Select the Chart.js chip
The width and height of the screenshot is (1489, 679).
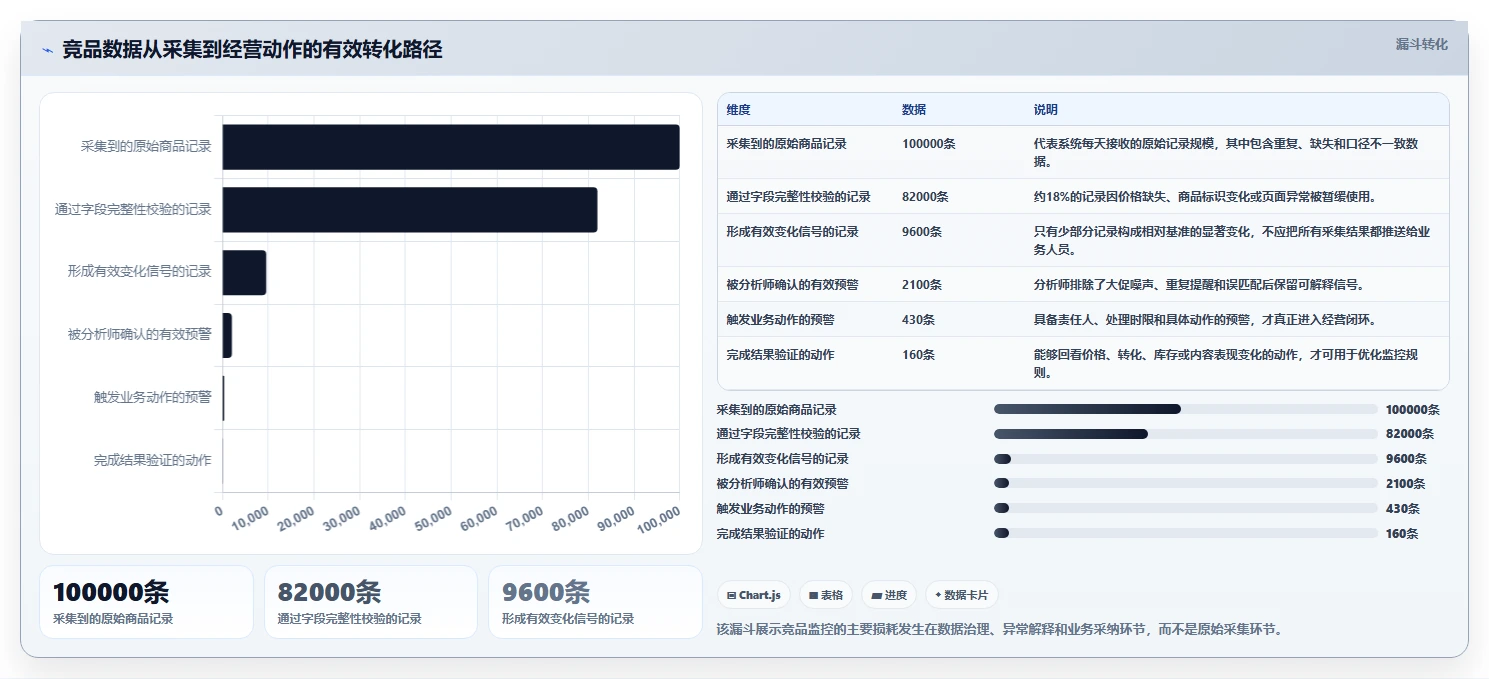[x=754, y=595]
